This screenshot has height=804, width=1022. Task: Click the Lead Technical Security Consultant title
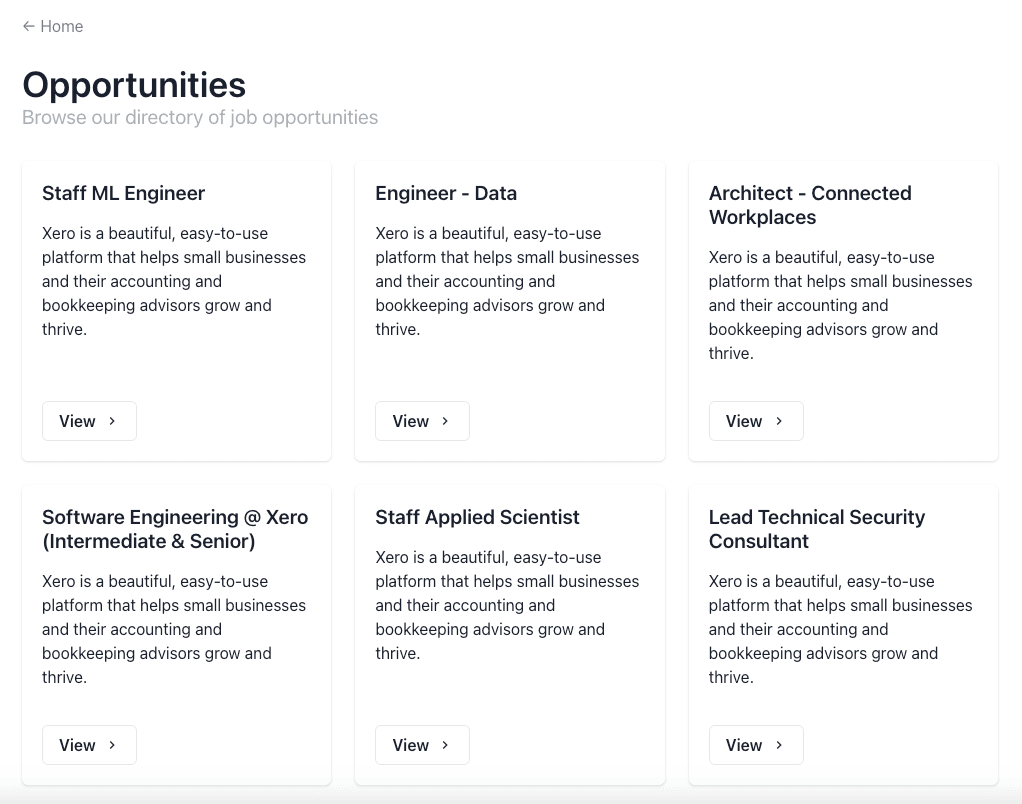[x=816, y=529]
